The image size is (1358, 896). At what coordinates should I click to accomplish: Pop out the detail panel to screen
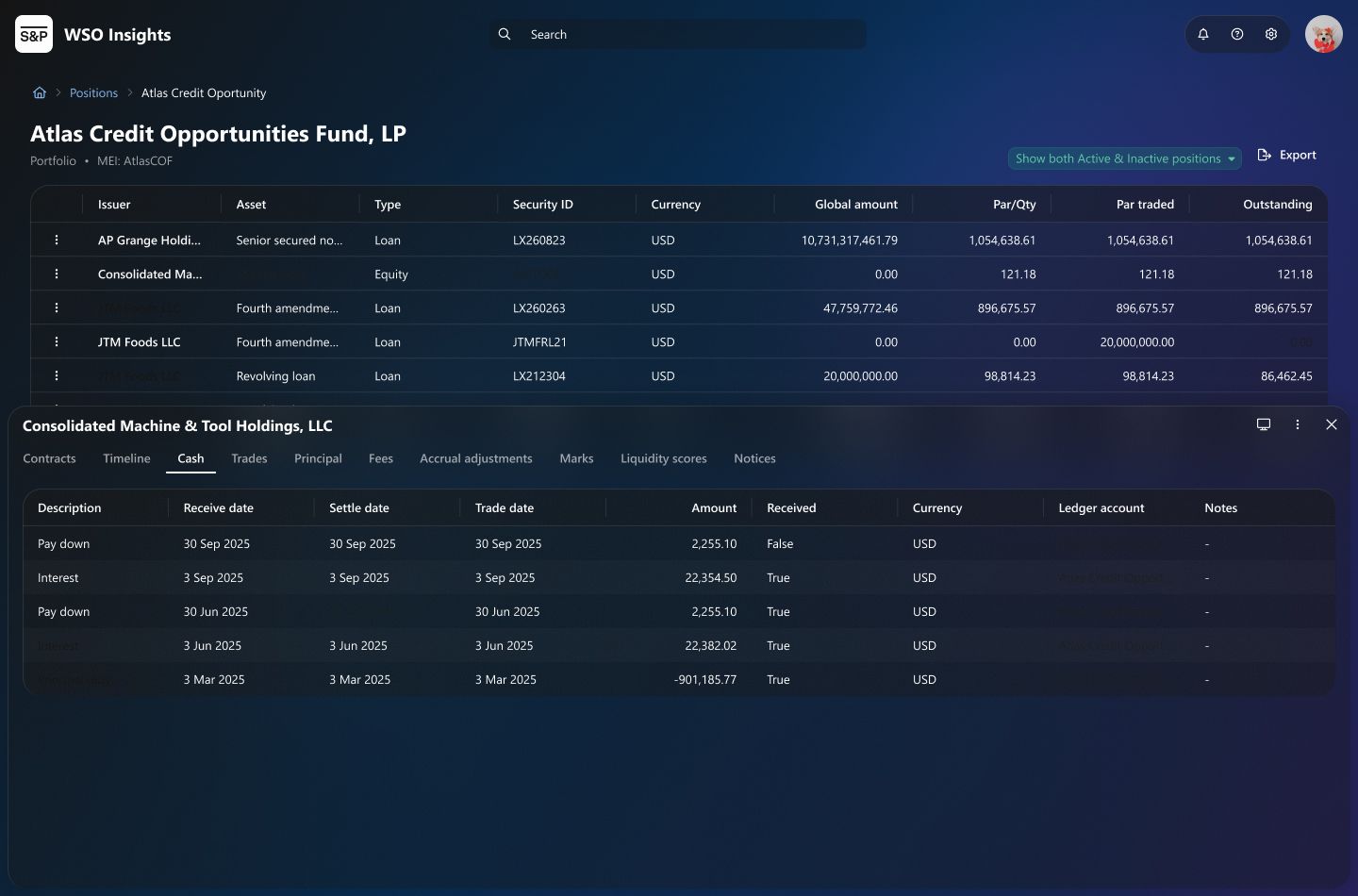click(1264, 424)
